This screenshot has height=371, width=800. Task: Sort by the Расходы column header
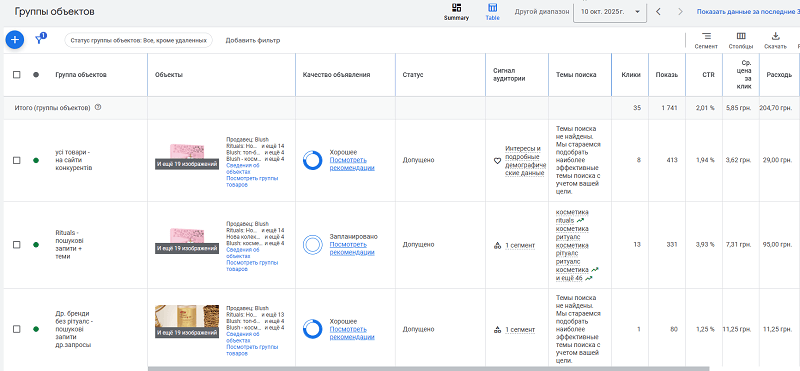point(780,75)
